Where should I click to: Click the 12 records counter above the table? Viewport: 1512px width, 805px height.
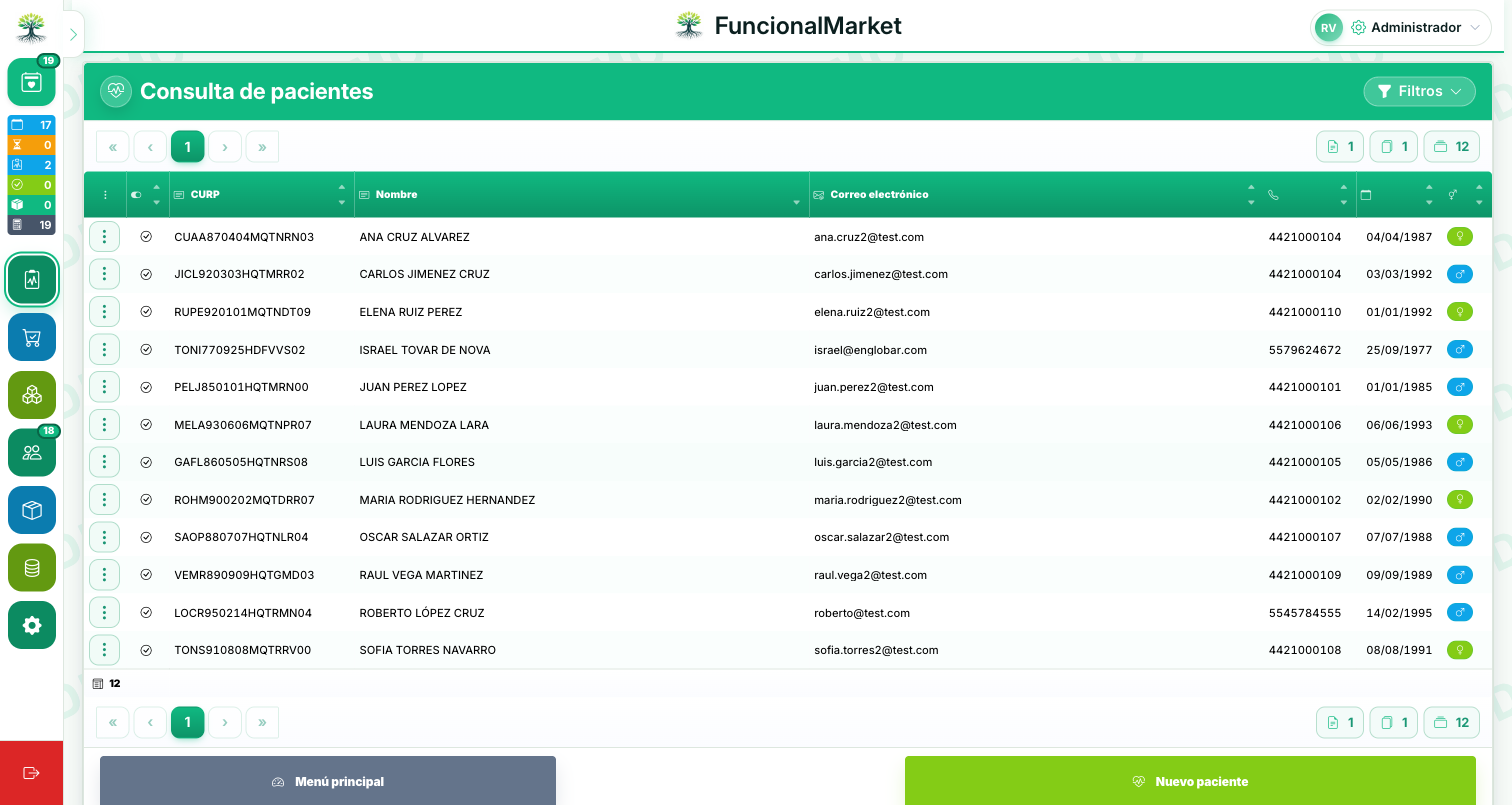click(1451, 147)
